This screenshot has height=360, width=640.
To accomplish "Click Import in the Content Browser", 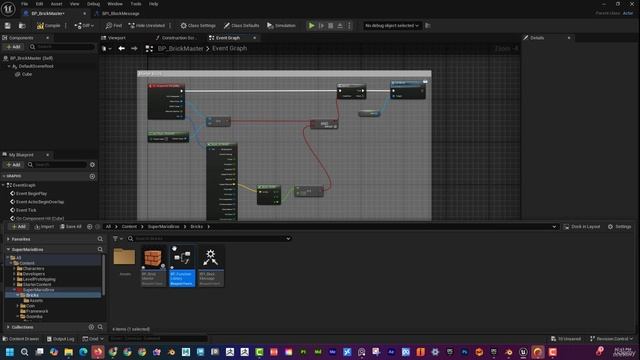I will (x=44, y=227).
